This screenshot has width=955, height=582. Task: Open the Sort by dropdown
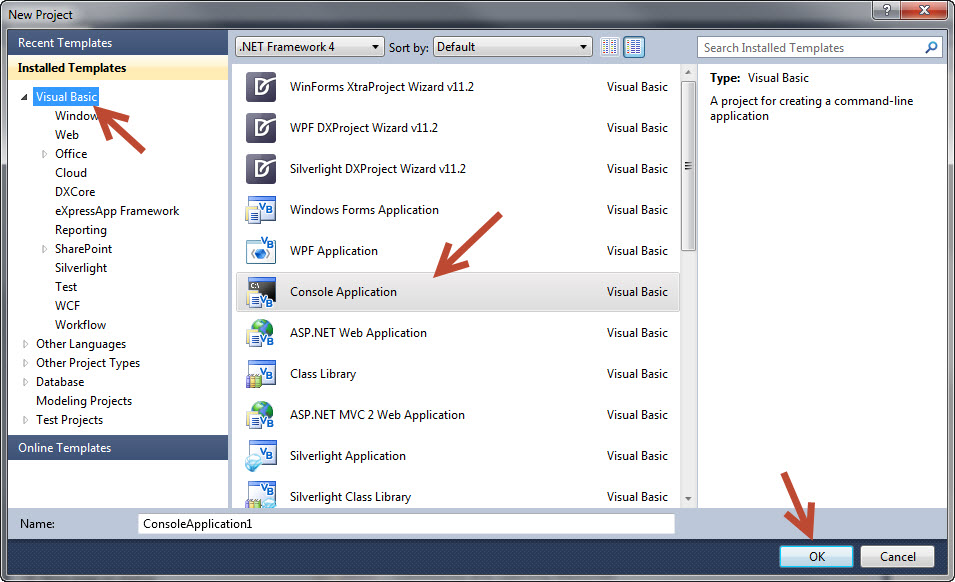583,46
